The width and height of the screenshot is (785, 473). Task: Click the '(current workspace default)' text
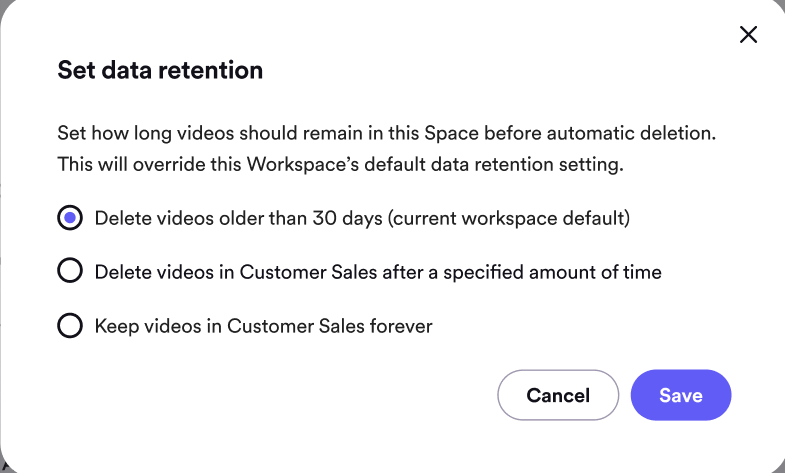(509, 218)
